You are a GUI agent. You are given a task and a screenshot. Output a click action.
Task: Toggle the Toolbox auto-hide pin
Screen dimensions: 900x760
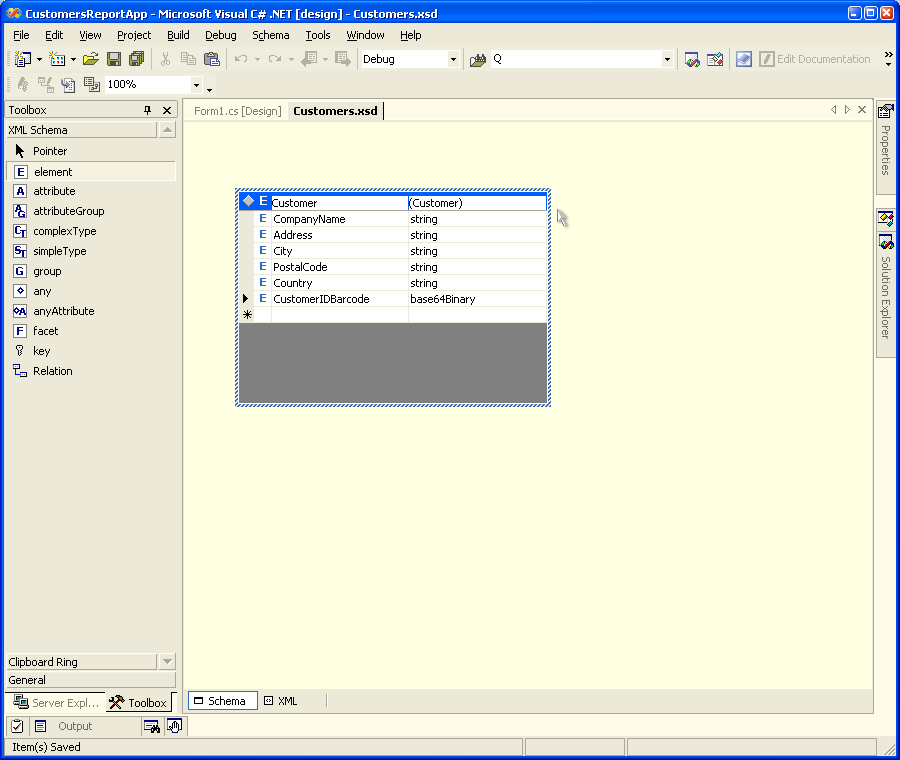point(148,110)
